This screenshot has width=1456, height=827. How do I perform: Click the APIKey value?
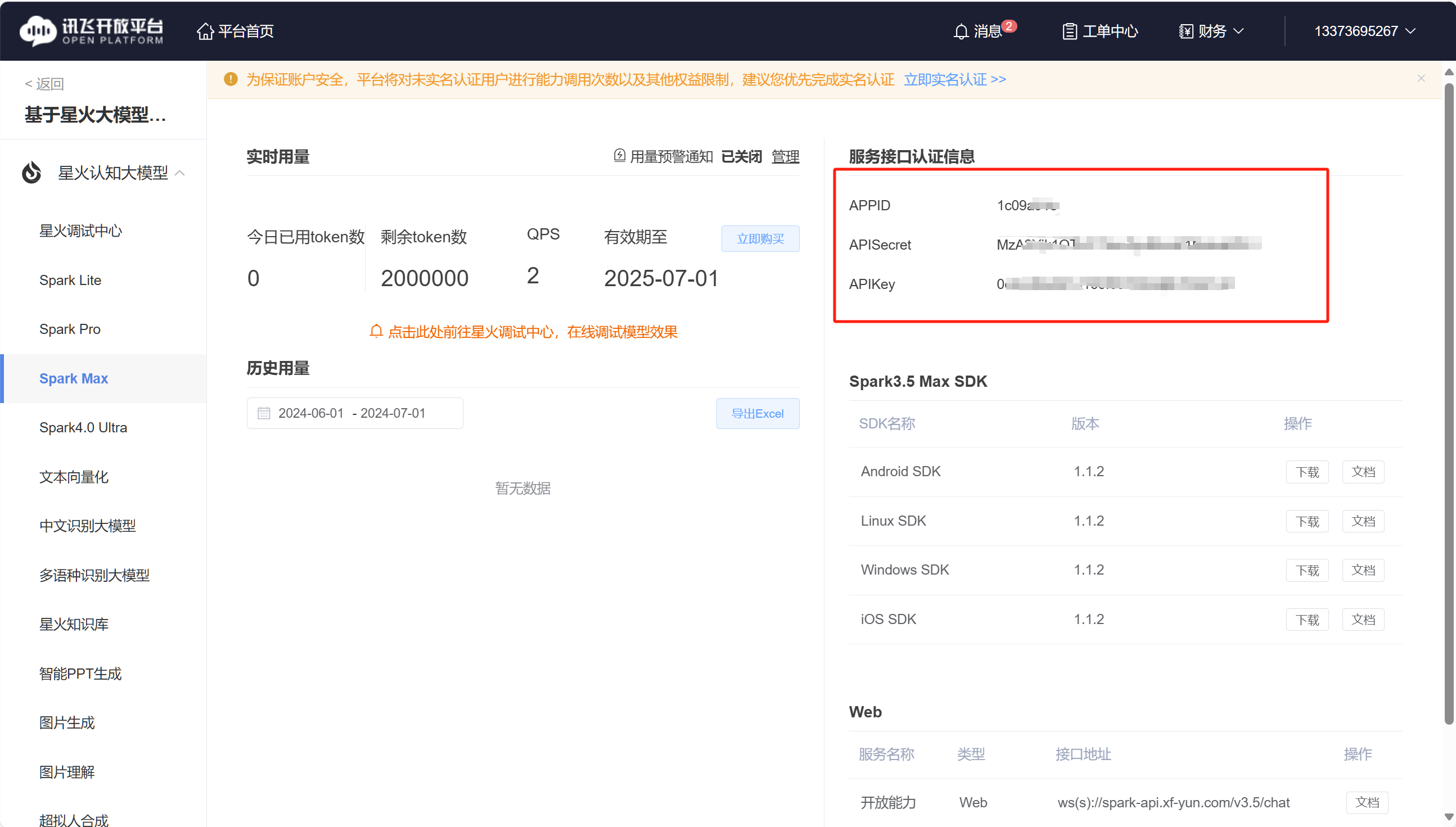pos(1115,284)
